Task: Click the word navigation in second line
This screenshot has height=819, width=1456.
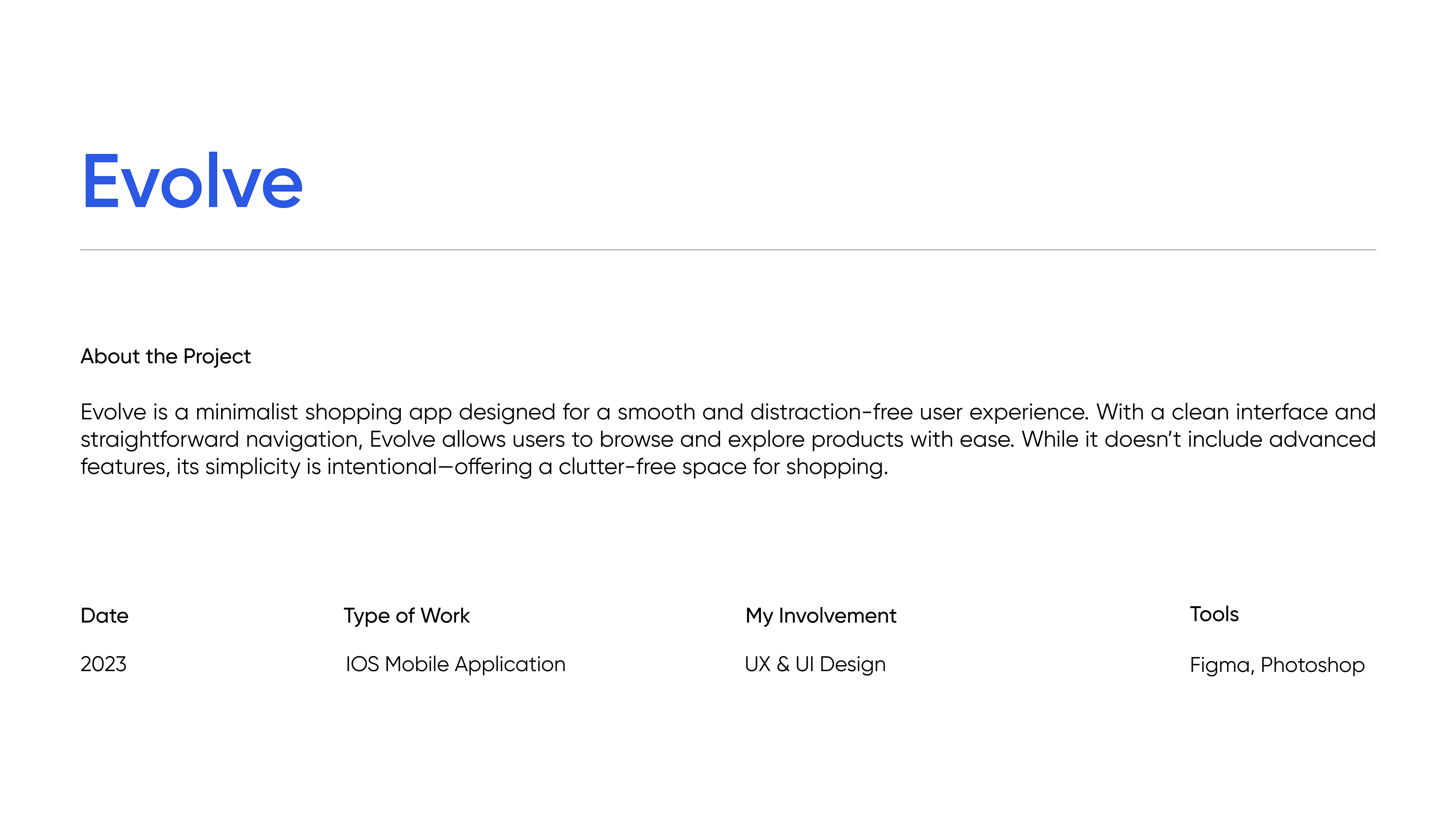Action: [303, 440]
